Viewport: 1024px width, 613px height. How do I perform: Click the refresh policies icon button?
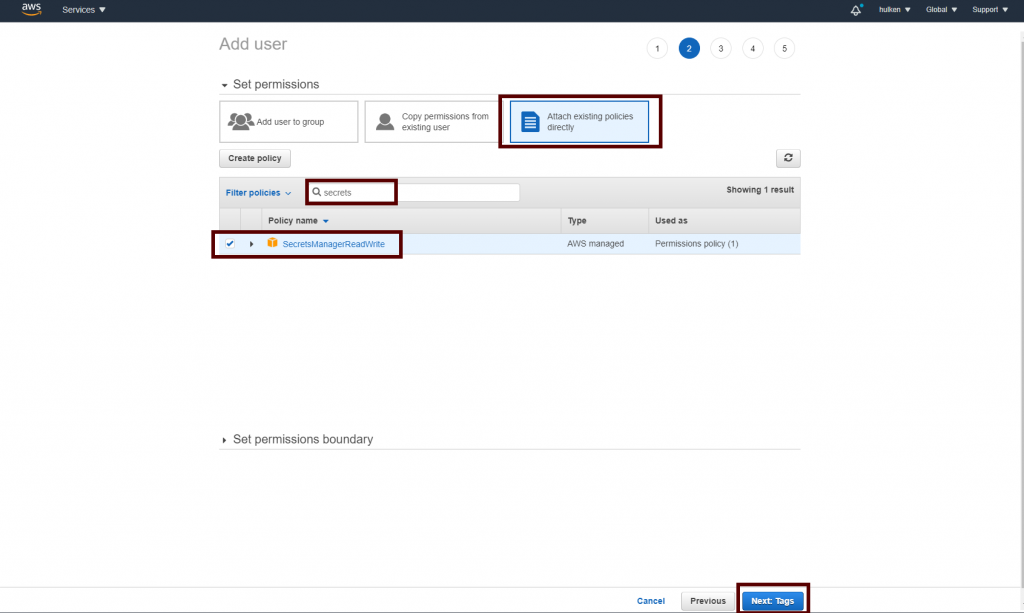pos(788,158)
